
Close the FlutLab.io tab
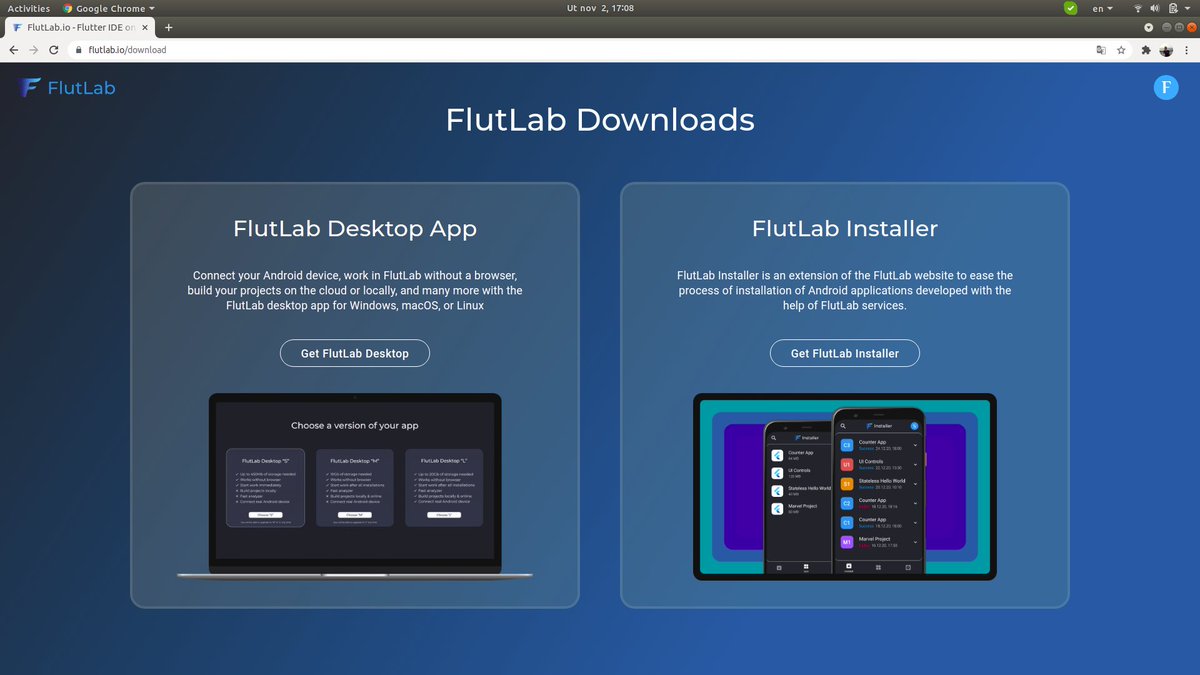pos(144,27)
